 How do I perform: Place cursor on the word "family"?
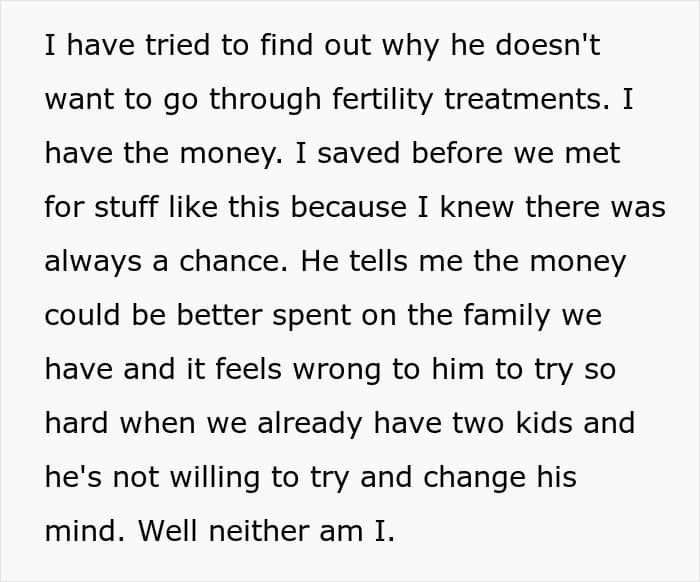506,316
